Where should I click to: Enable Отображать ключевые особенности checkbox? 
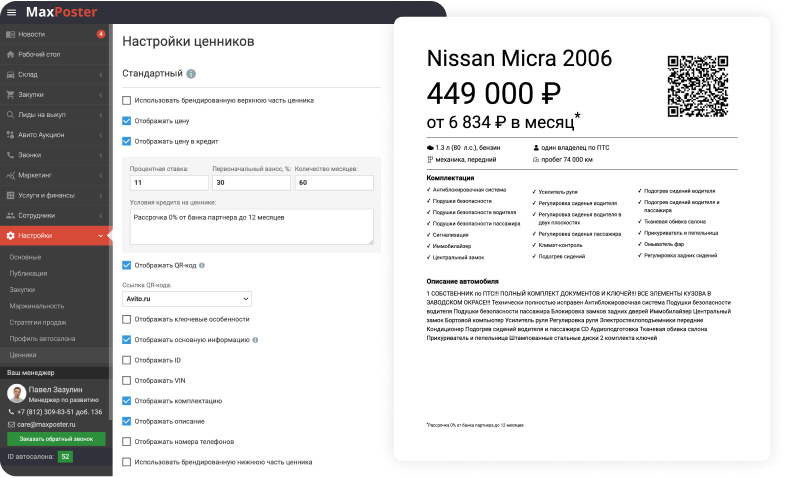[126, 319]
